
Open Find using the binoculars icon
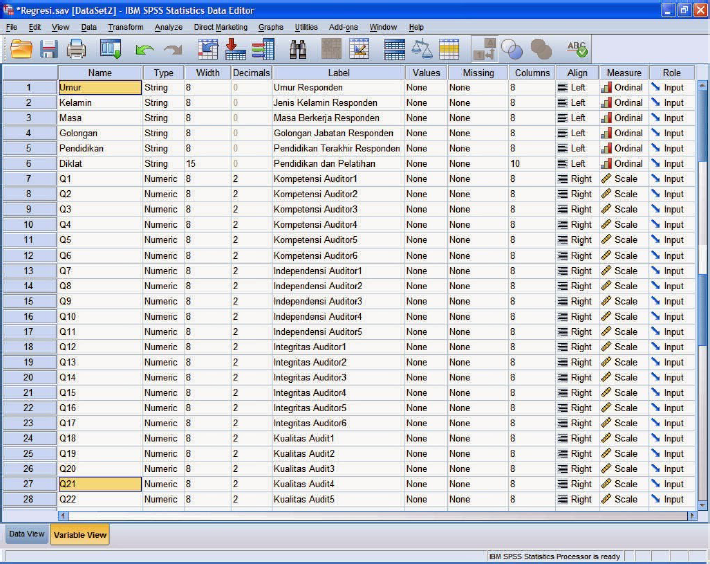(x=298, y=49)
